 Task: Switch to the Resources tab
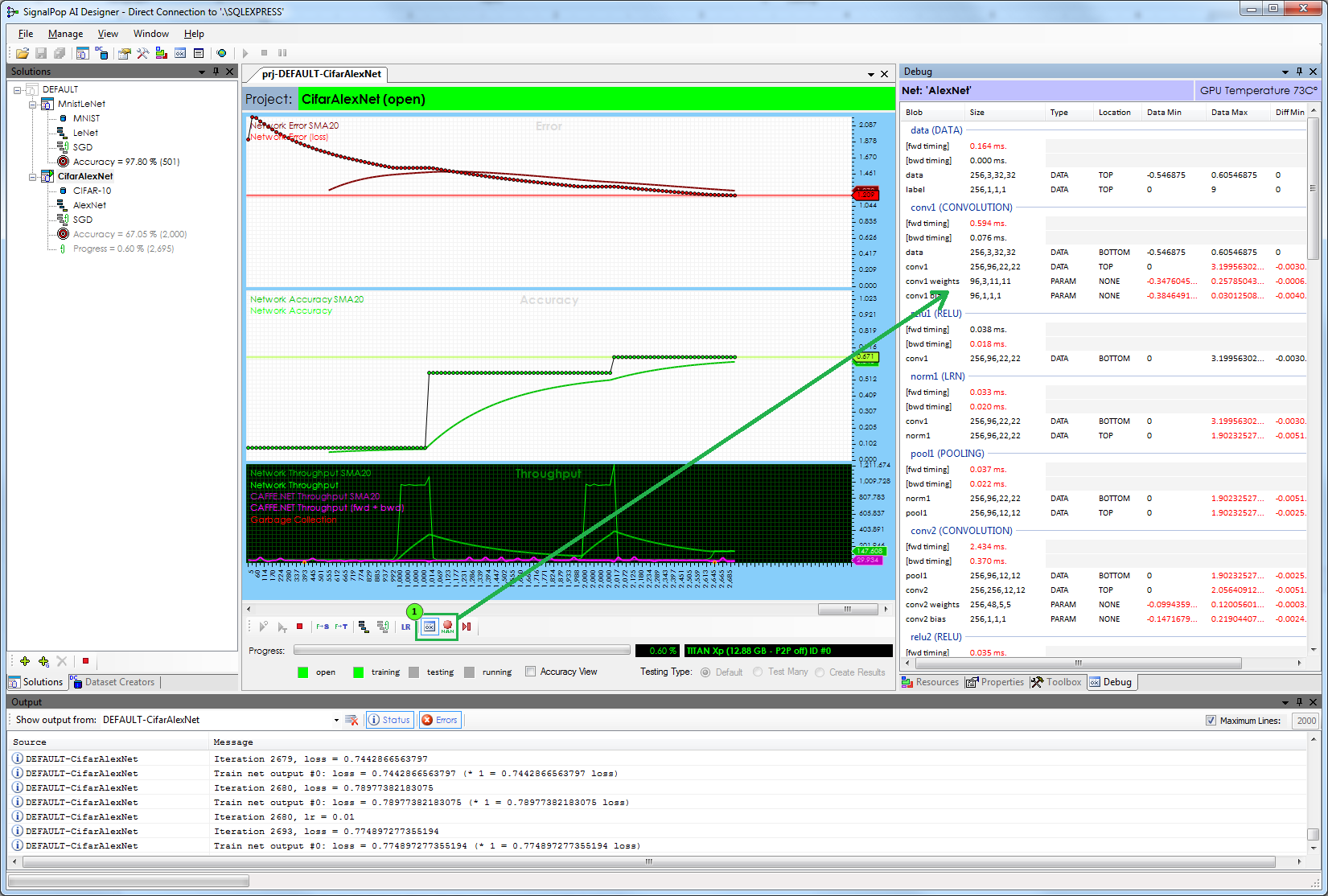pyautogui.click(x=931, y=682)
